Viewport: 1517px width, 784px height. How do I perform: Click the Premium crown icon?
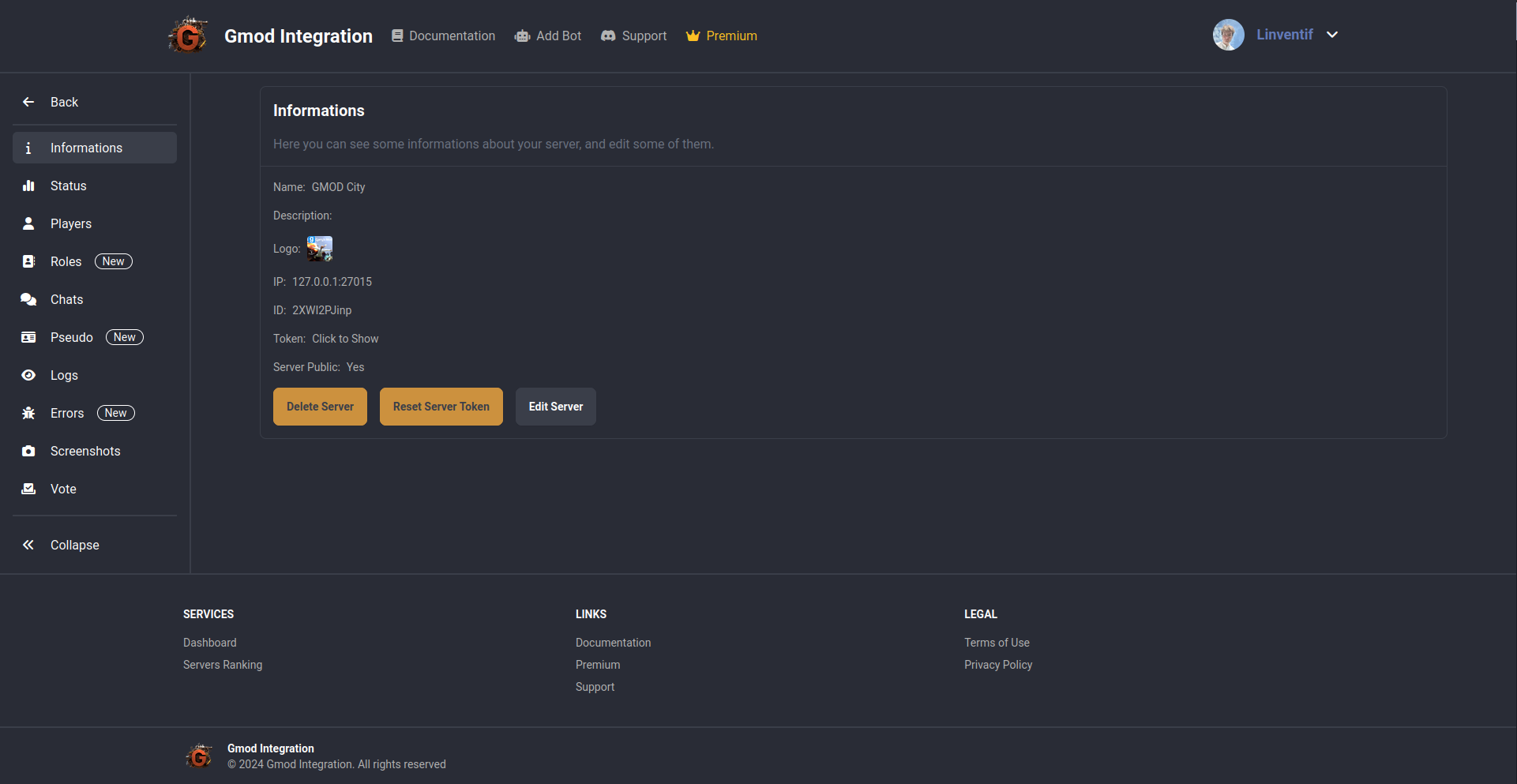point(693,36)
